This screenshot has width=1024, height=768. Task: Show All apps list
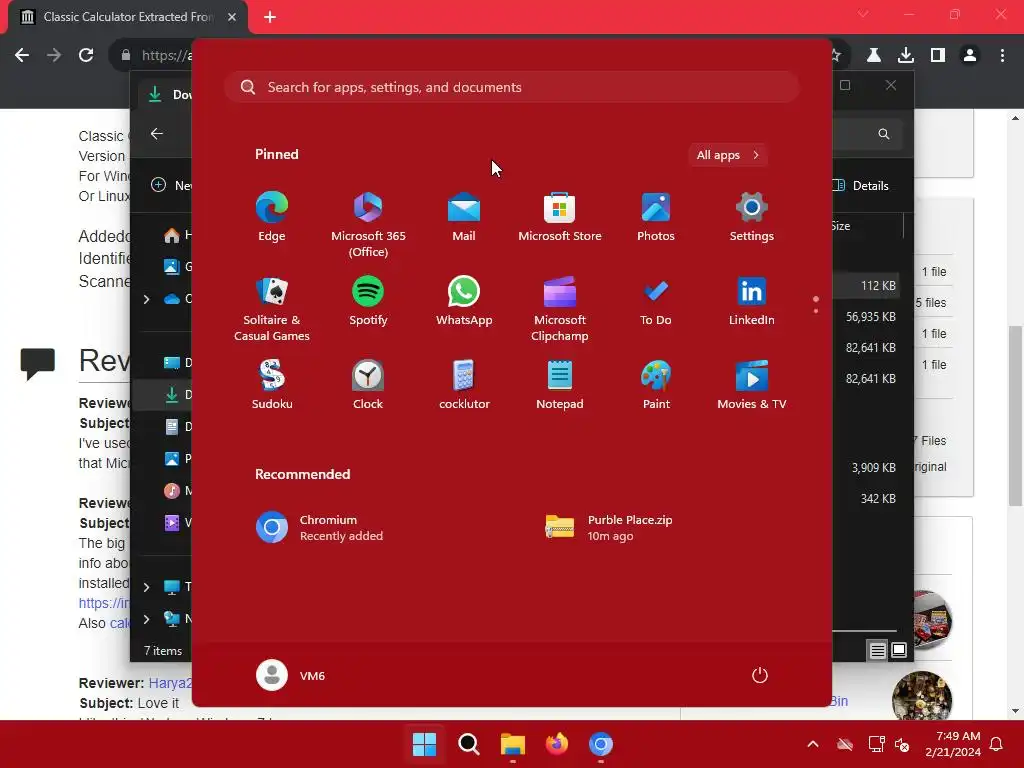728,155
